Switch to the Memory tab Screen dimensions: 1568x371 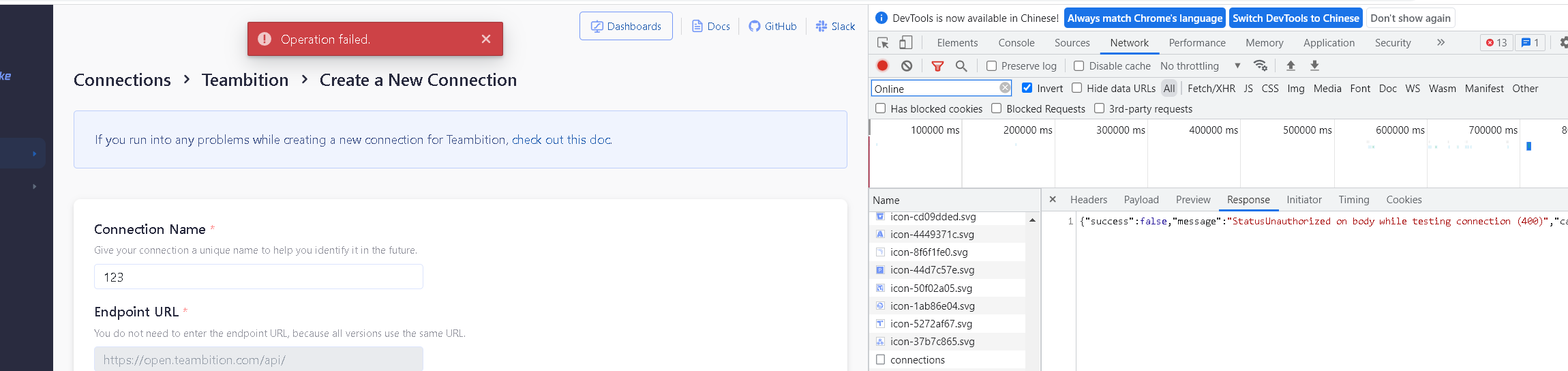click(x=1264, y=43)
